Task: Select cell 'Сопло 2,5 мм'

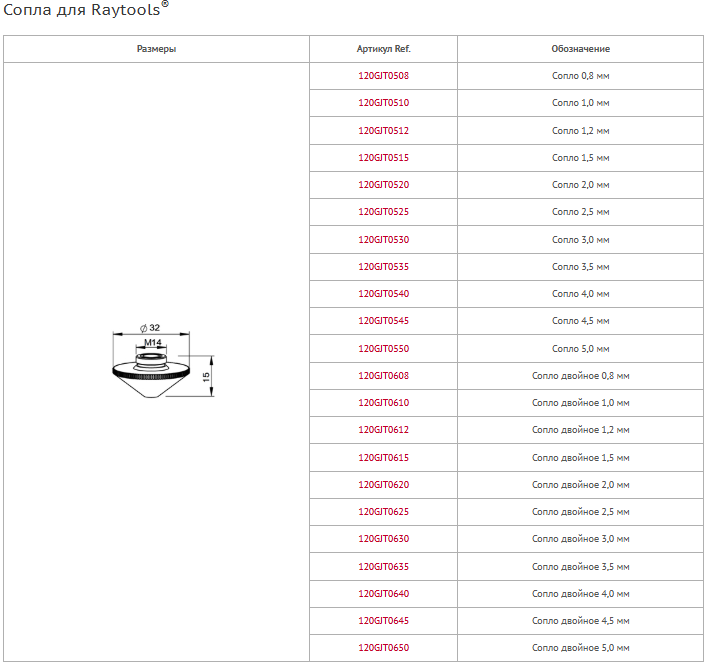Action: (580, 212)
